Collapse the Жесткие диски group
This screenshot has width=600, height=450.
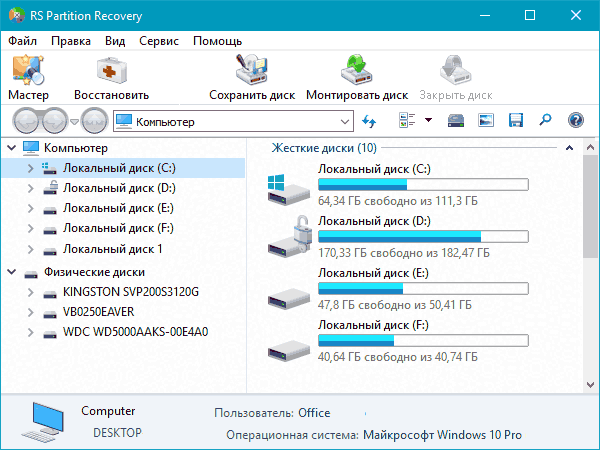[x=569, y=148]
